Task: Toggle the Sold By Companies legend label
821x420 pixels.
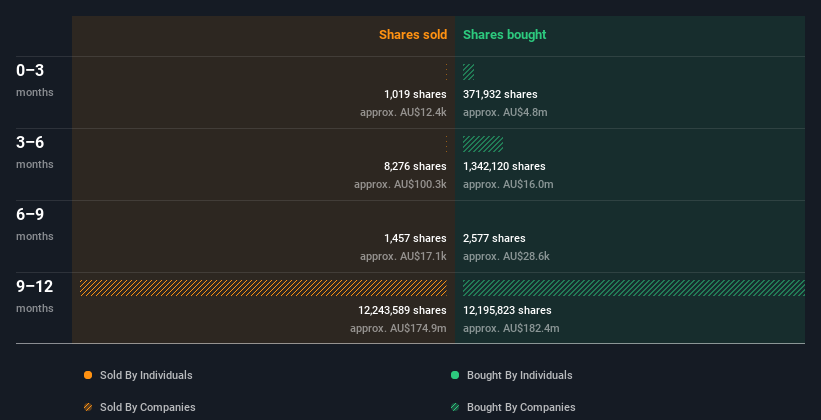Action: point(148,407)
